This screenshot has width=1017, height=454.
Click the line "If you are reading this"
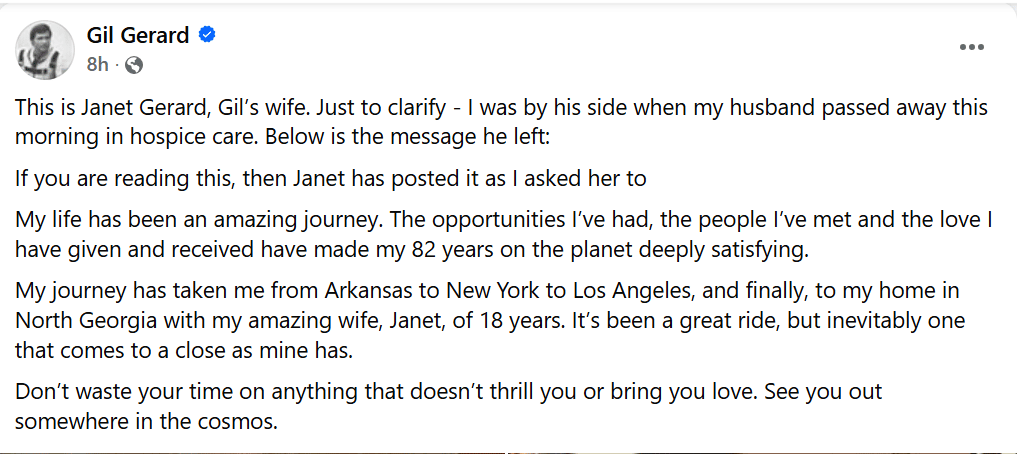(330, 179)
